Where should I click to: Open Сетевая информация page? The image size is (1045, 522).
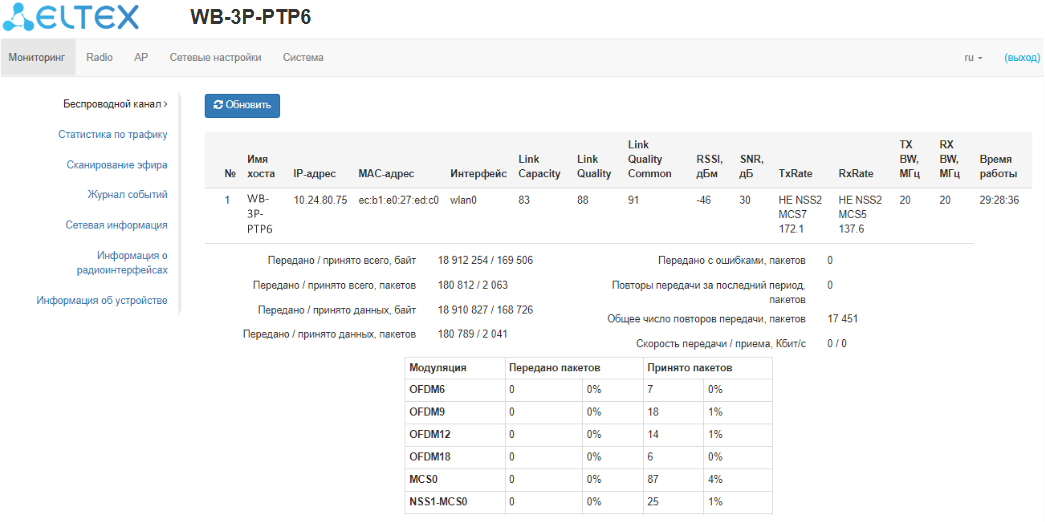click(x=116, y=225)
